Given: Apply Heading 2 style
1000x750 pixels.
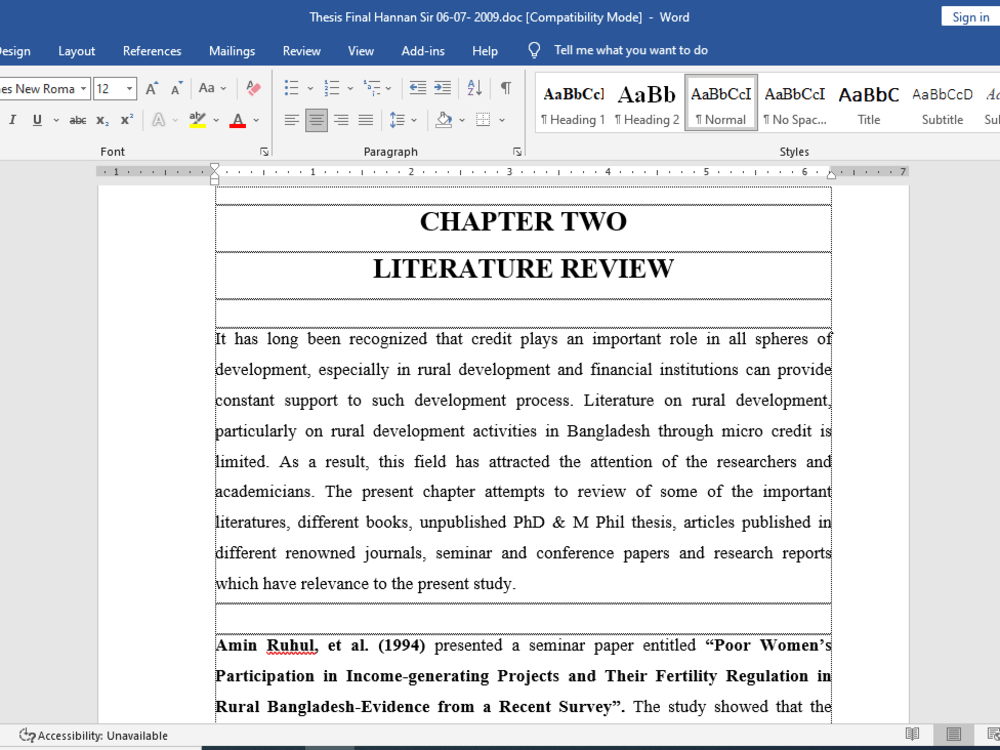Looking at the screenshot, I should coord(647,103).
